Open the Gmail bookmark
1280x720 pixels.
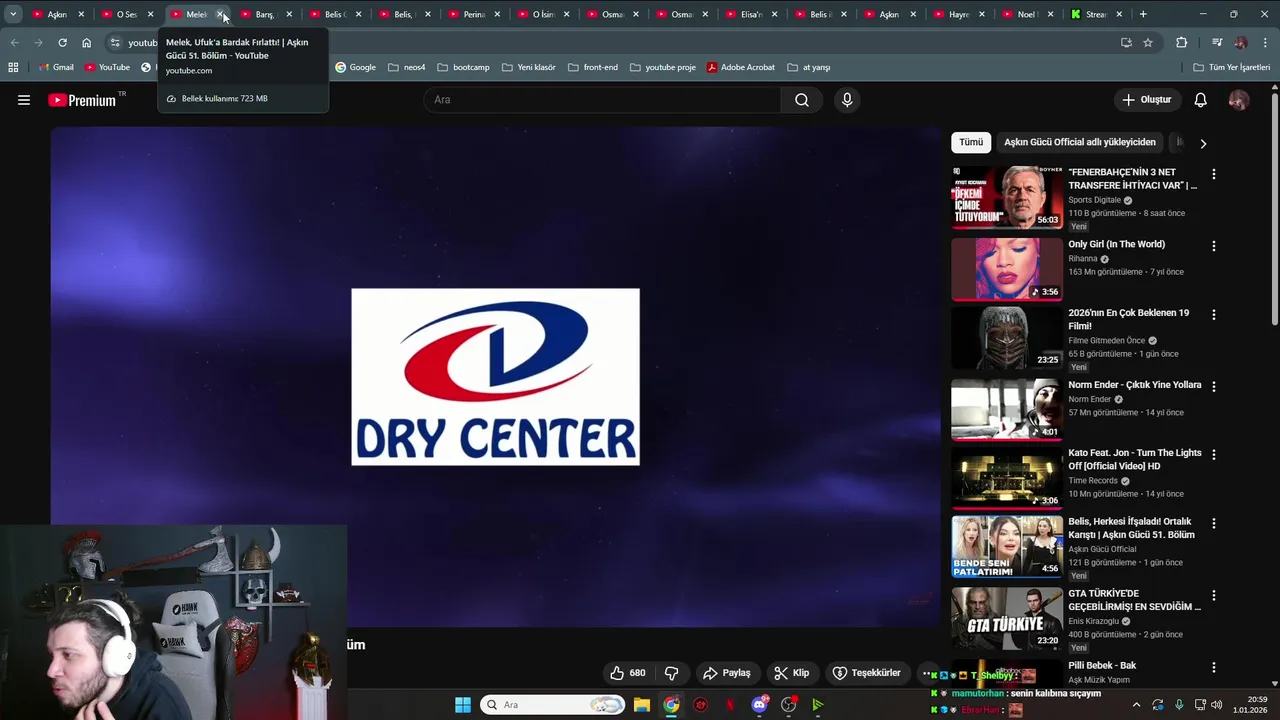[56, 67]
